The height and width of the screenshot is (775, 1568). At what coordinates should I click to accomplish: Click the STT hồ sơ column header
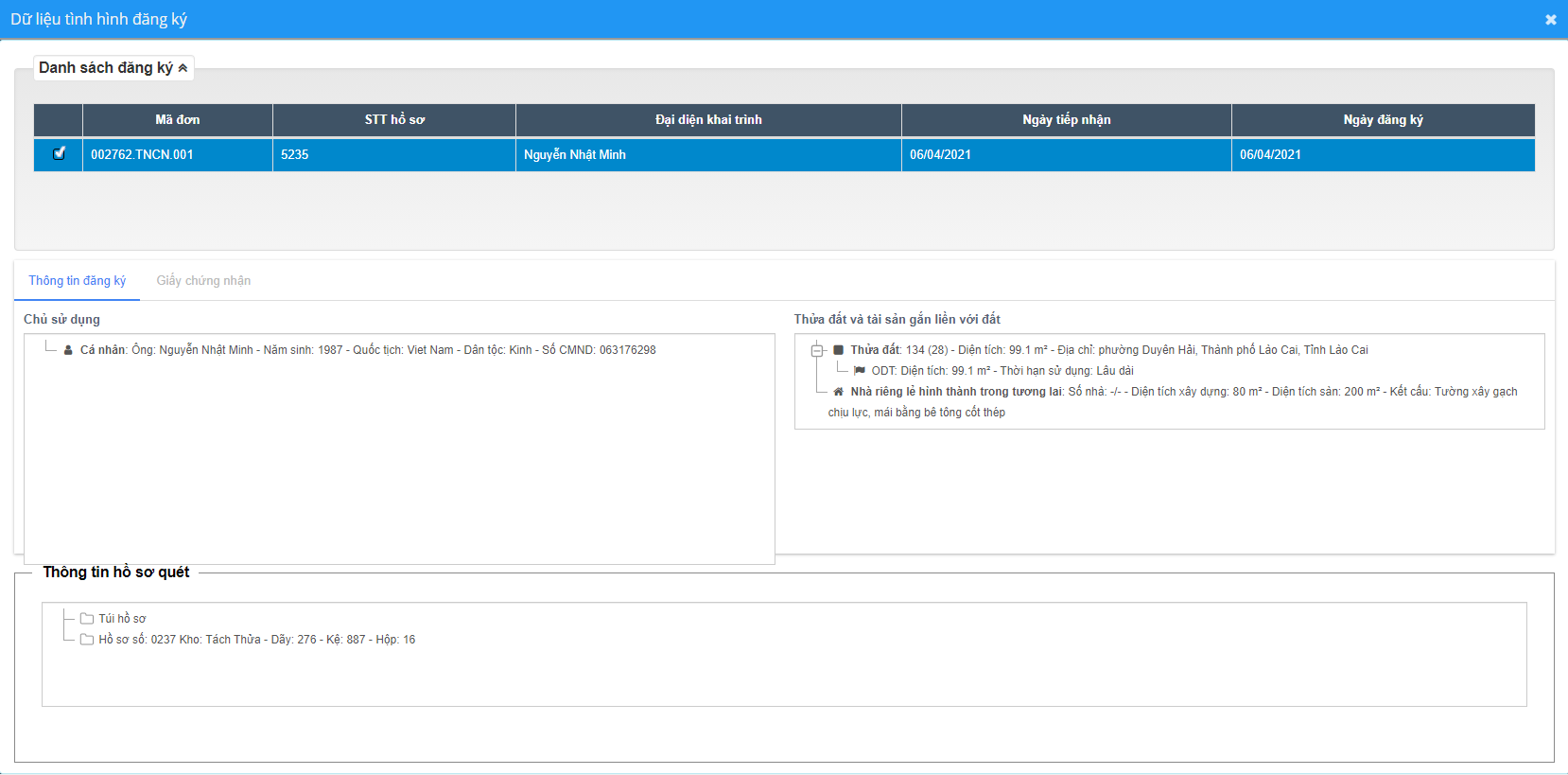tap(394, 120)
